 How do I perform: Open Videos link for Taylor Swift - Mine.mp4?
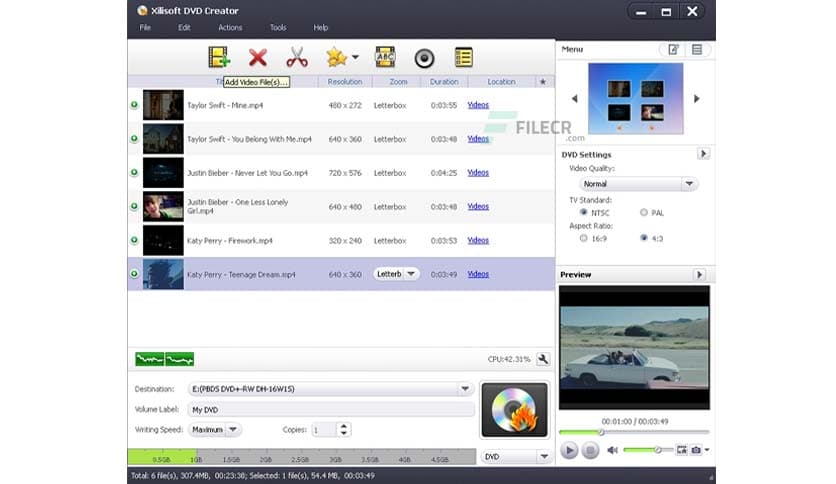478,105
